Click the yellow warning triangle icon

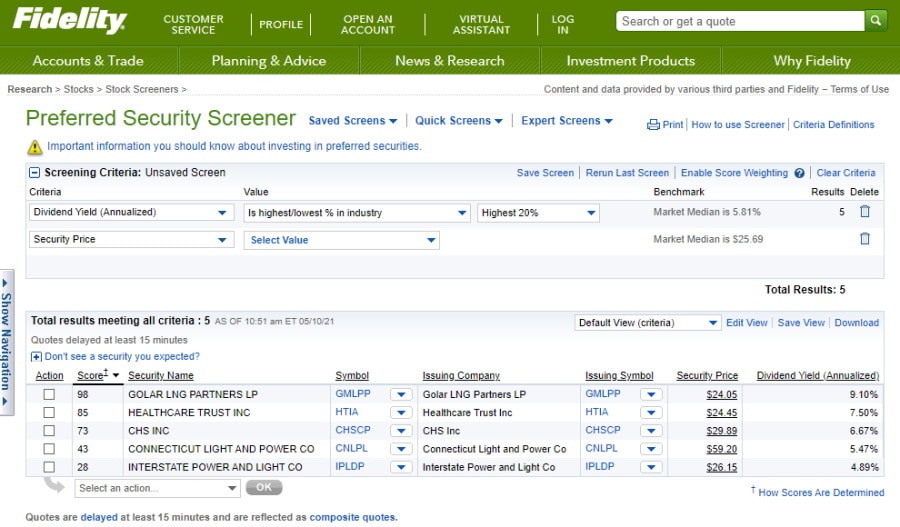tap(35, 147)
